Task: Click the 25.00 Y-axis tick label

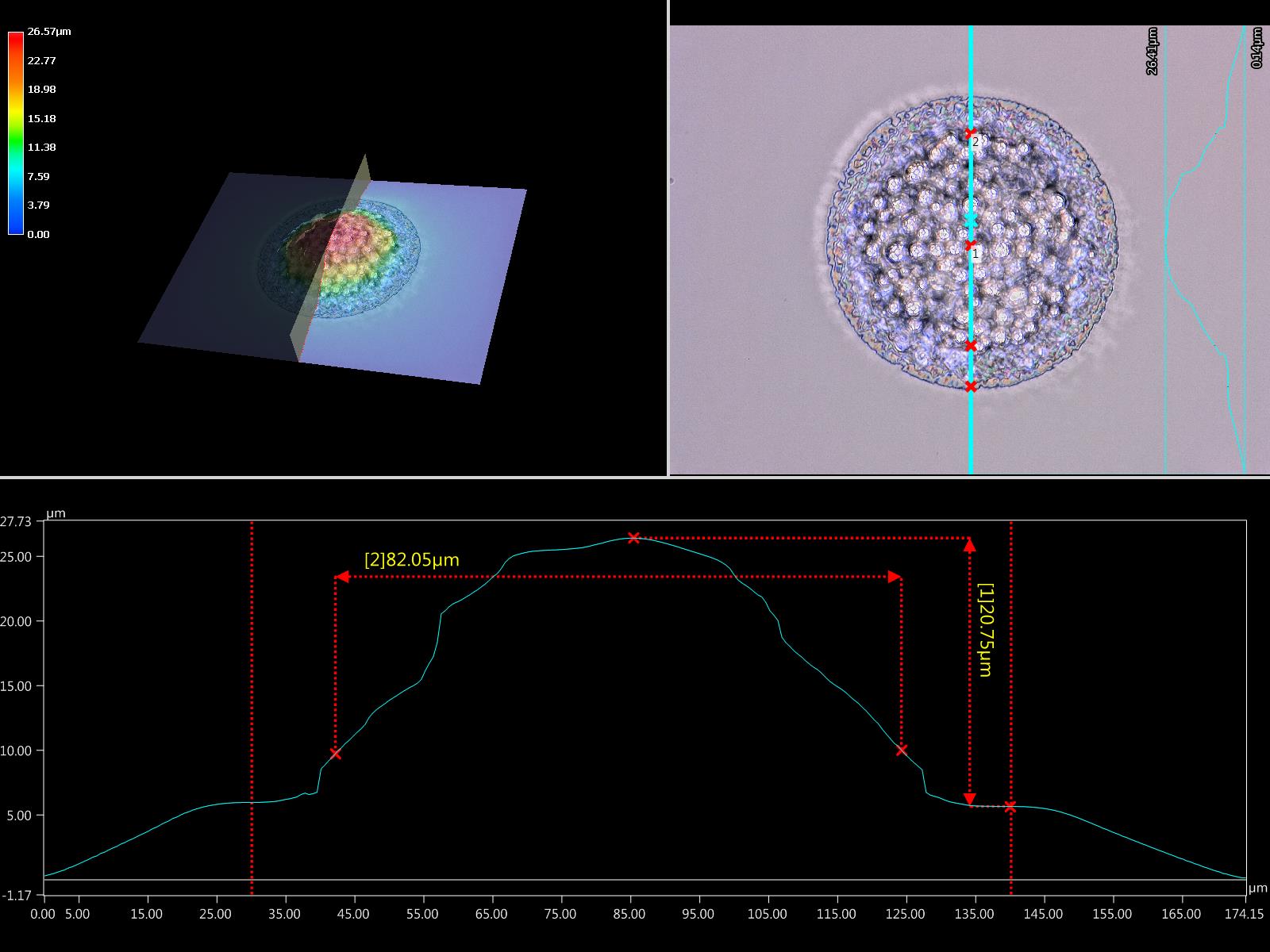Action: point(17,557)
